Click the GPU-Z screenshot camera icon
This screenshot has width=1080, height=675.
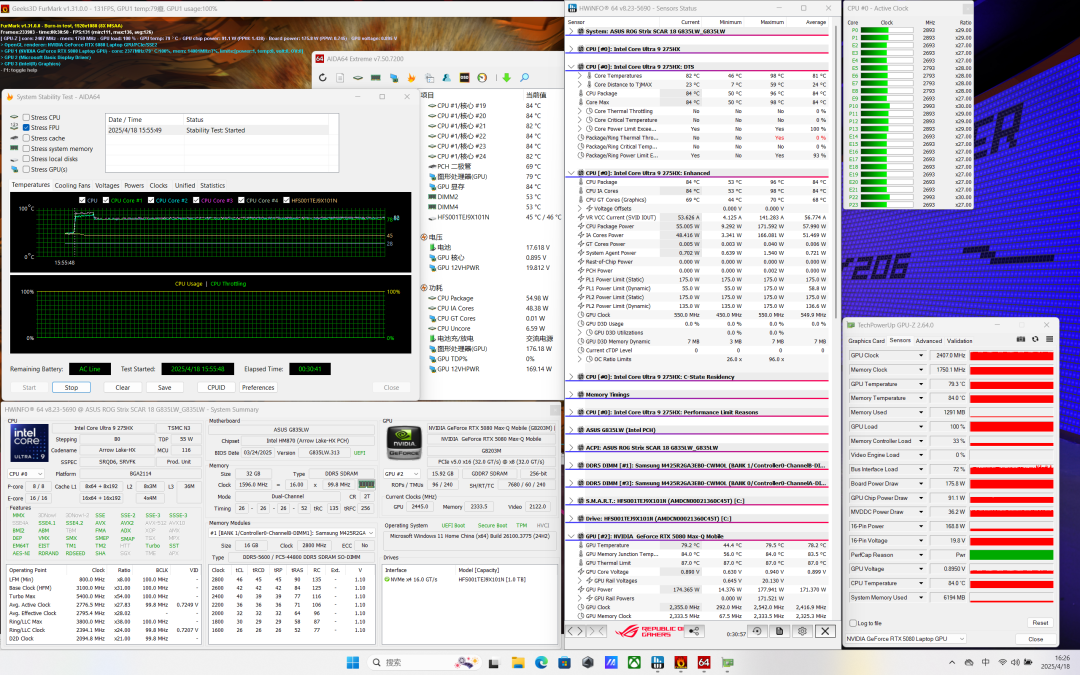pos(1021,340)
